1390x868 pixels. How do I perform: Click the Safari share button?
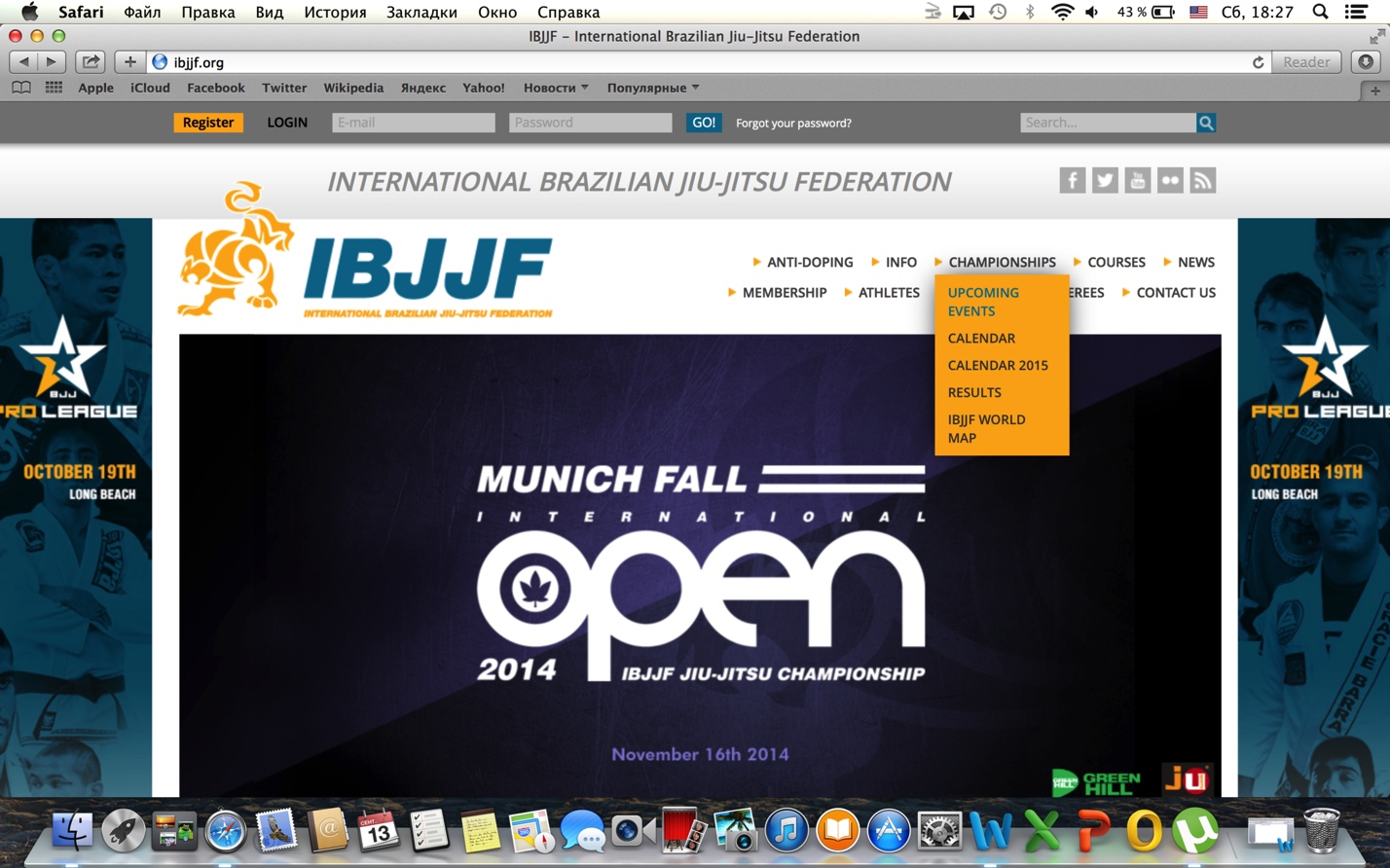tap(90, 61)
